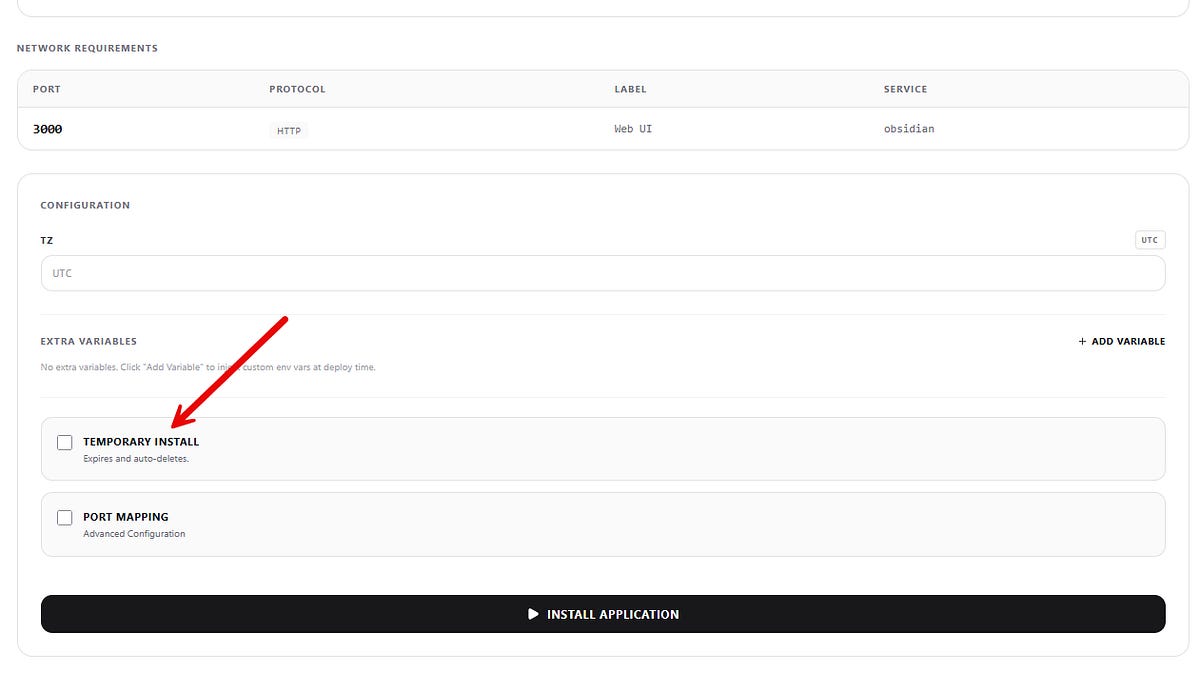The width and height of the screenshot is (1200, 675).
Task: Enable the Temporary Install checkbox
Action: pos(65,442)
